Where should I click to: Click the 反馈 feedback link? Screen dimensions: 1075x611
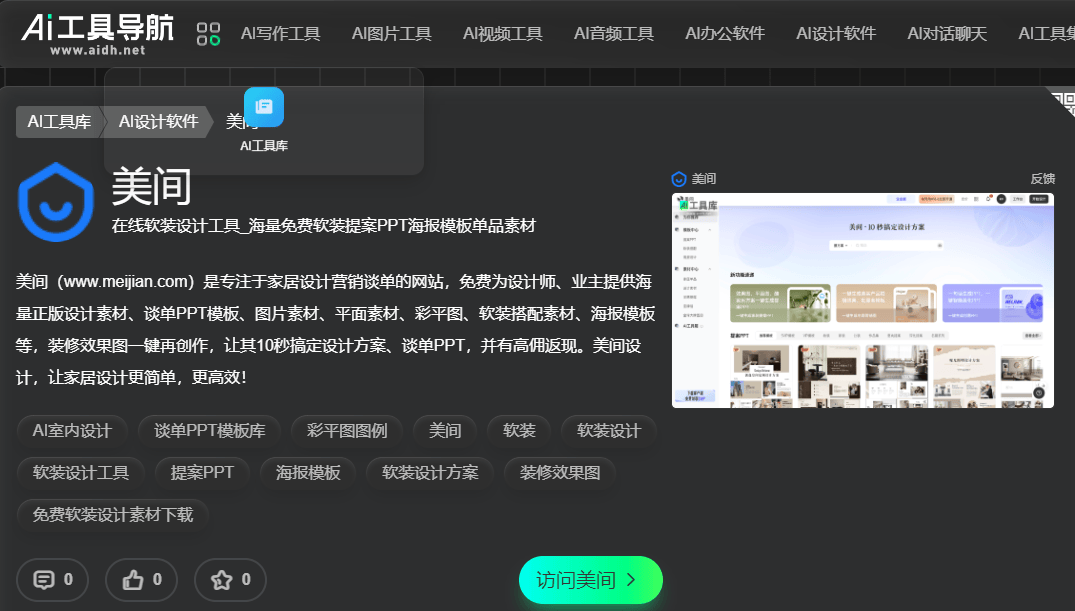click(1042, 179)
